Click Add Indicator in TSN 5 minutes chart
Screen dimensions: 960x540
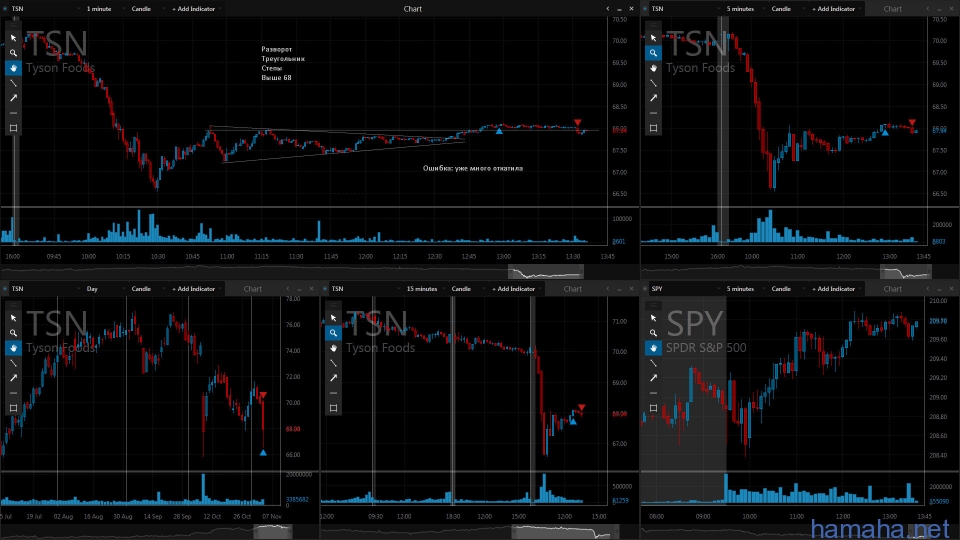tap(836, 9)
